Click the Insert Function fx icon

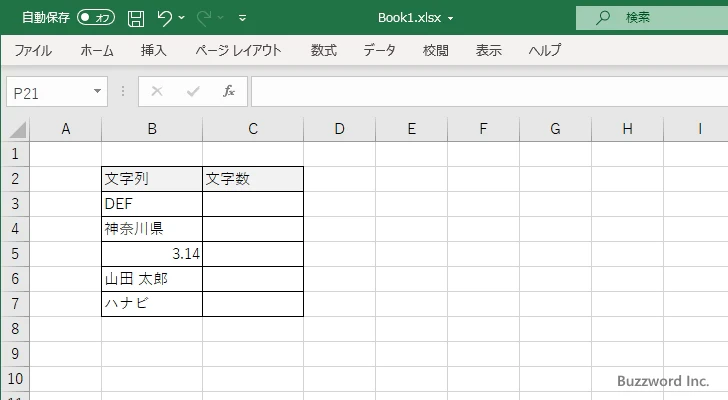229,91
